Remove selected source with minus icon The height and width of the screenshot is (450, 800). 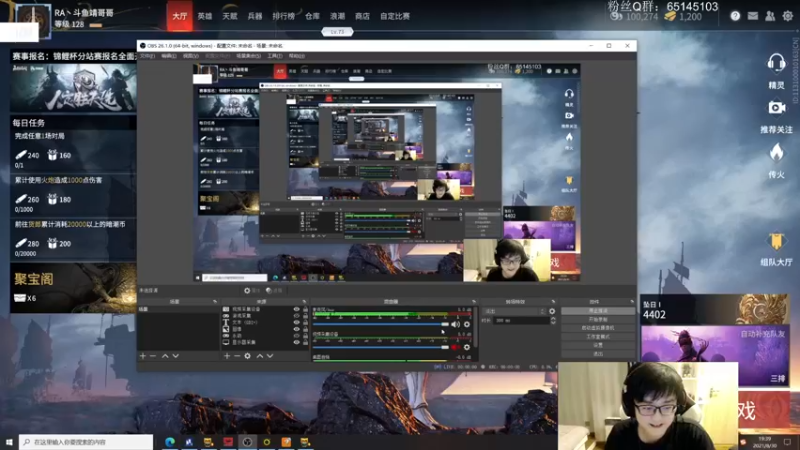[237, 356]
